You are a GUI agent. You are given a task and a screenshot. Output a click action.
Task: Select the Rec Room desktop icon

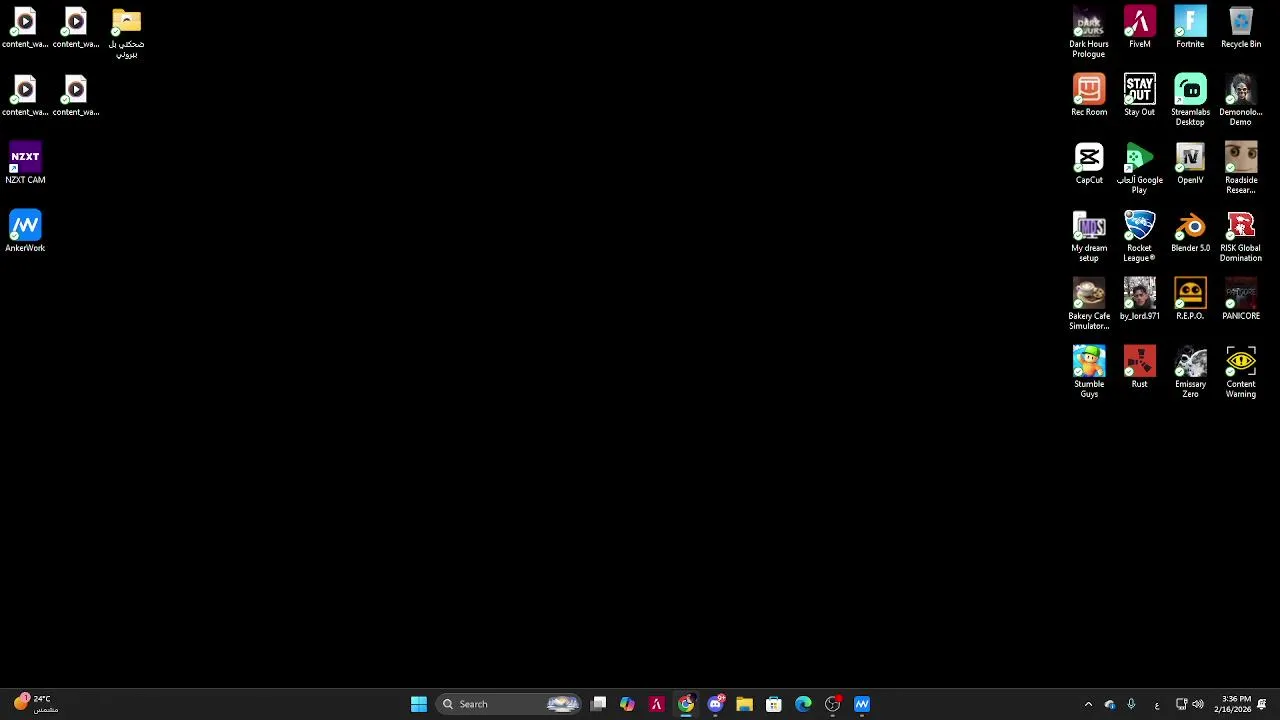(x=1089, y=96)
